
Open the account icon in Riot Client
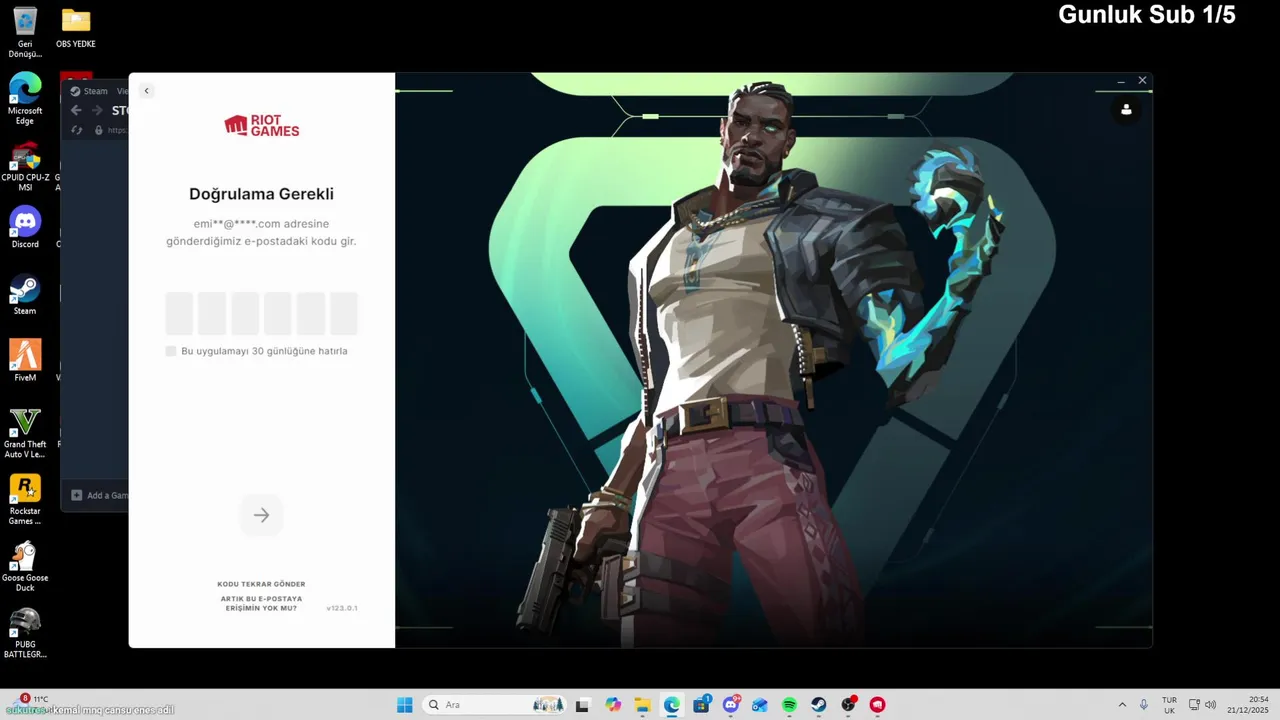[x=1126, y=110]
